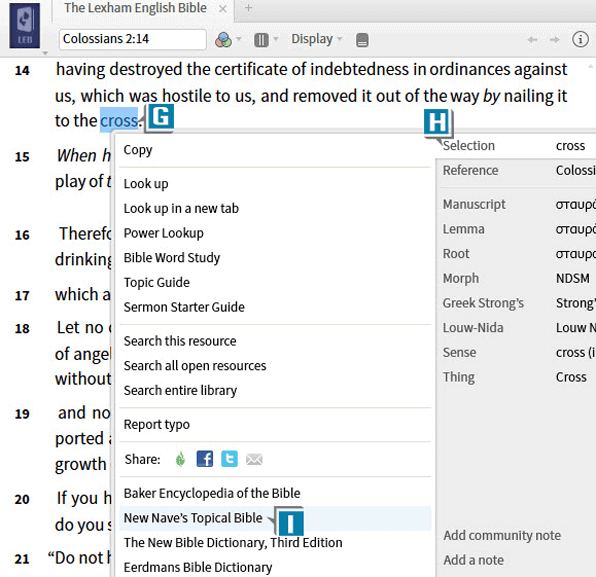The image size is (596, 577).
Task: Toggle the reading view panel icon
Action: [362, 40]
